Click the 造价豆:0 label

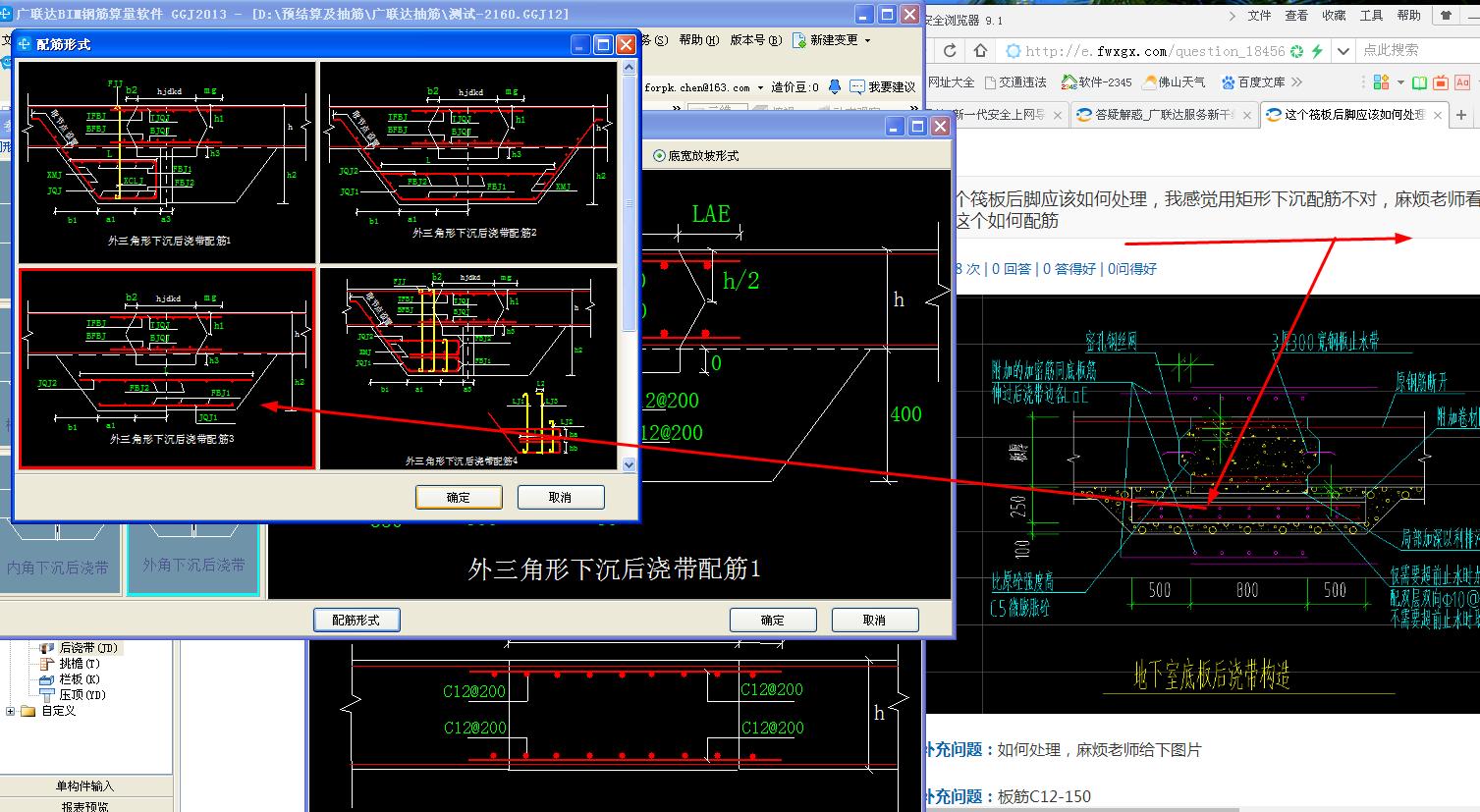795,87
